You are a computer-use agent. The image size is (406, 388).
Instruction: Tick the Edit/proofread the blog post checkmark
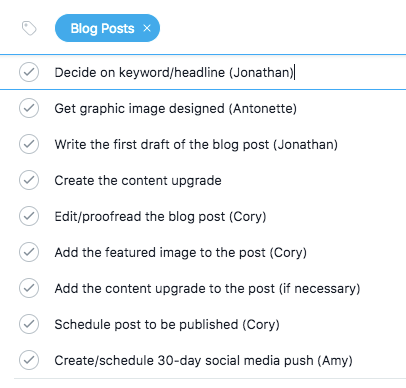click(29, 216)
